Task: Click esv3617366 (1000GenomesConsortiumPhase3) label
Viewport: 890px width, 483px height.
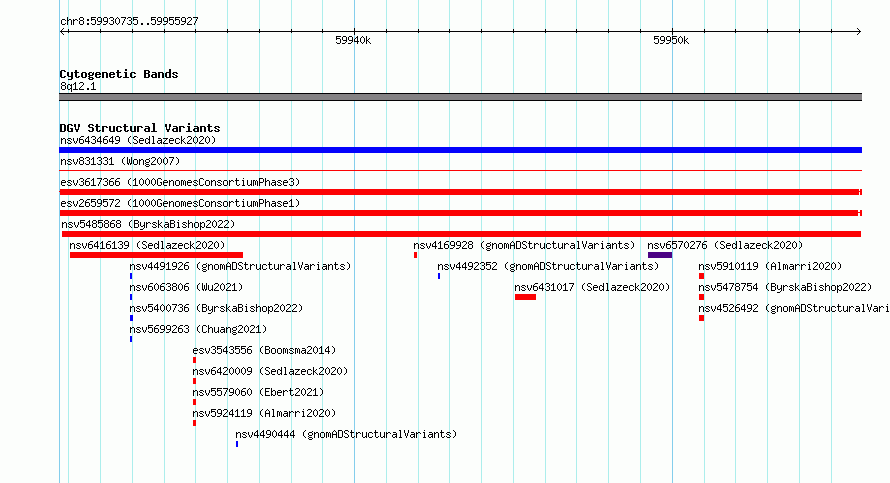Action: click(x=180, y=182)
